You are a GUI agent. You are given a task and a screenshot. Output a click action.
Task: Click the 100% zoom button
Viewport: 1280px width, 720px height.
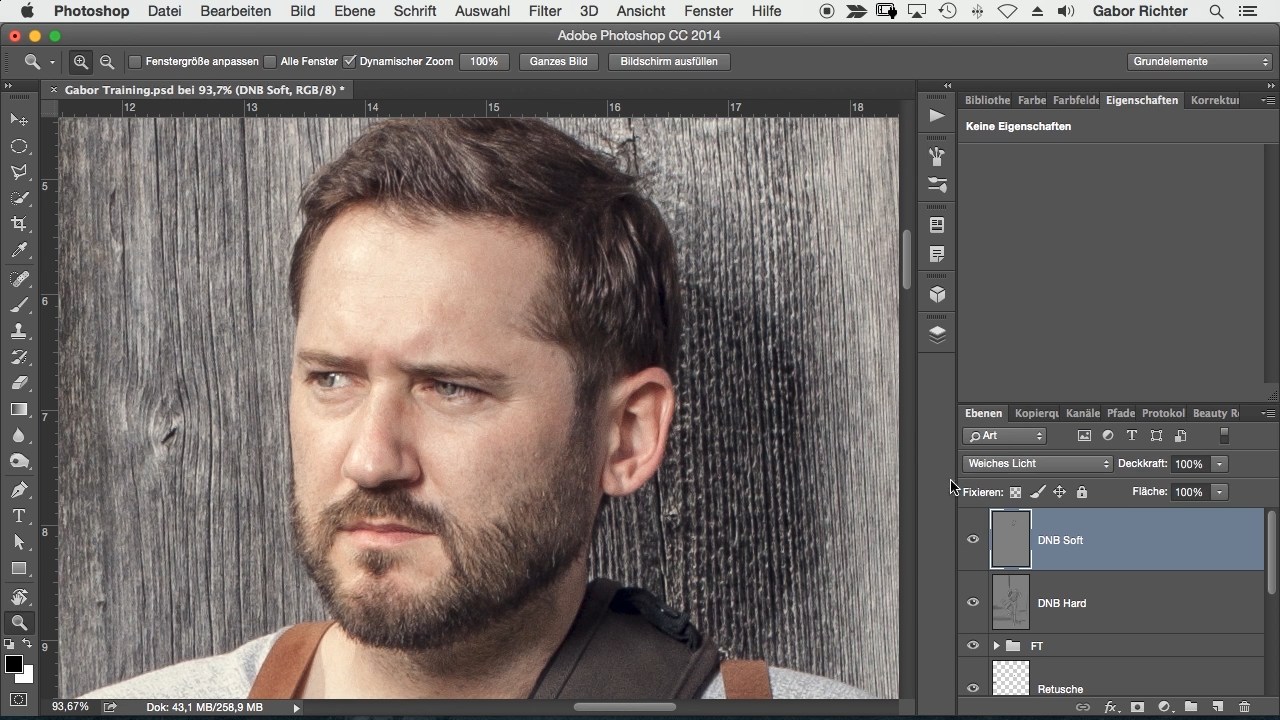[484, 61]
